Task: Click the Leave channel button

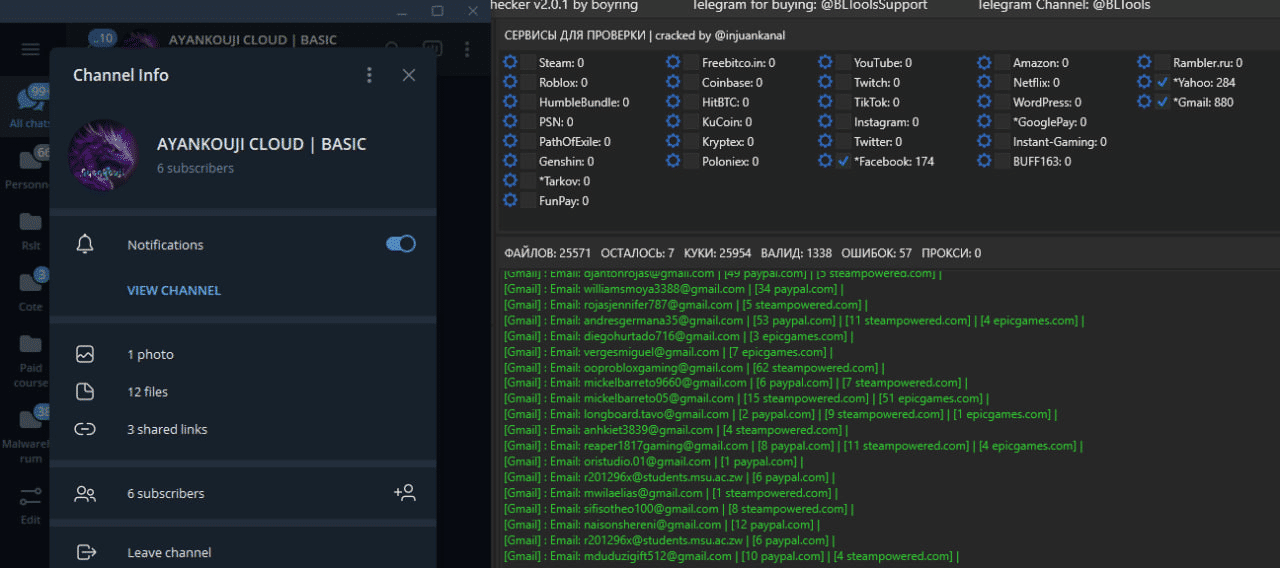Action: 169,552
